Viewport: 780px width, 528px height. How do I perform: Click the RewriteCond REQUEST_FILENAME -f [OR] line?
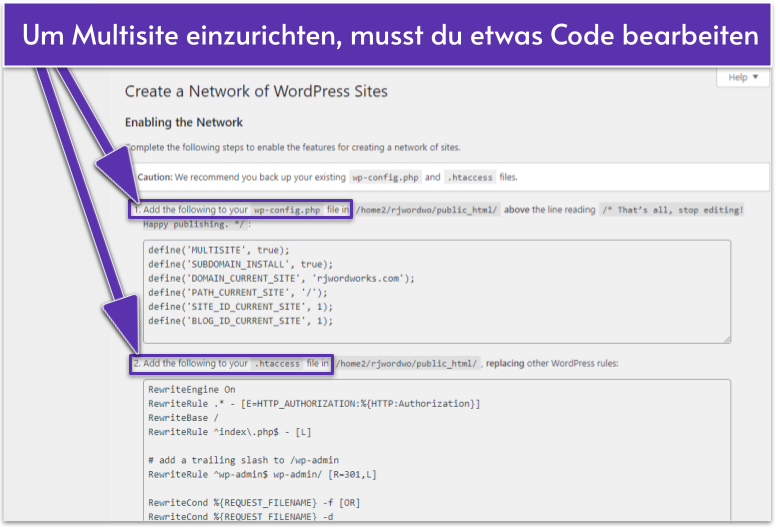tap(254, 503)
